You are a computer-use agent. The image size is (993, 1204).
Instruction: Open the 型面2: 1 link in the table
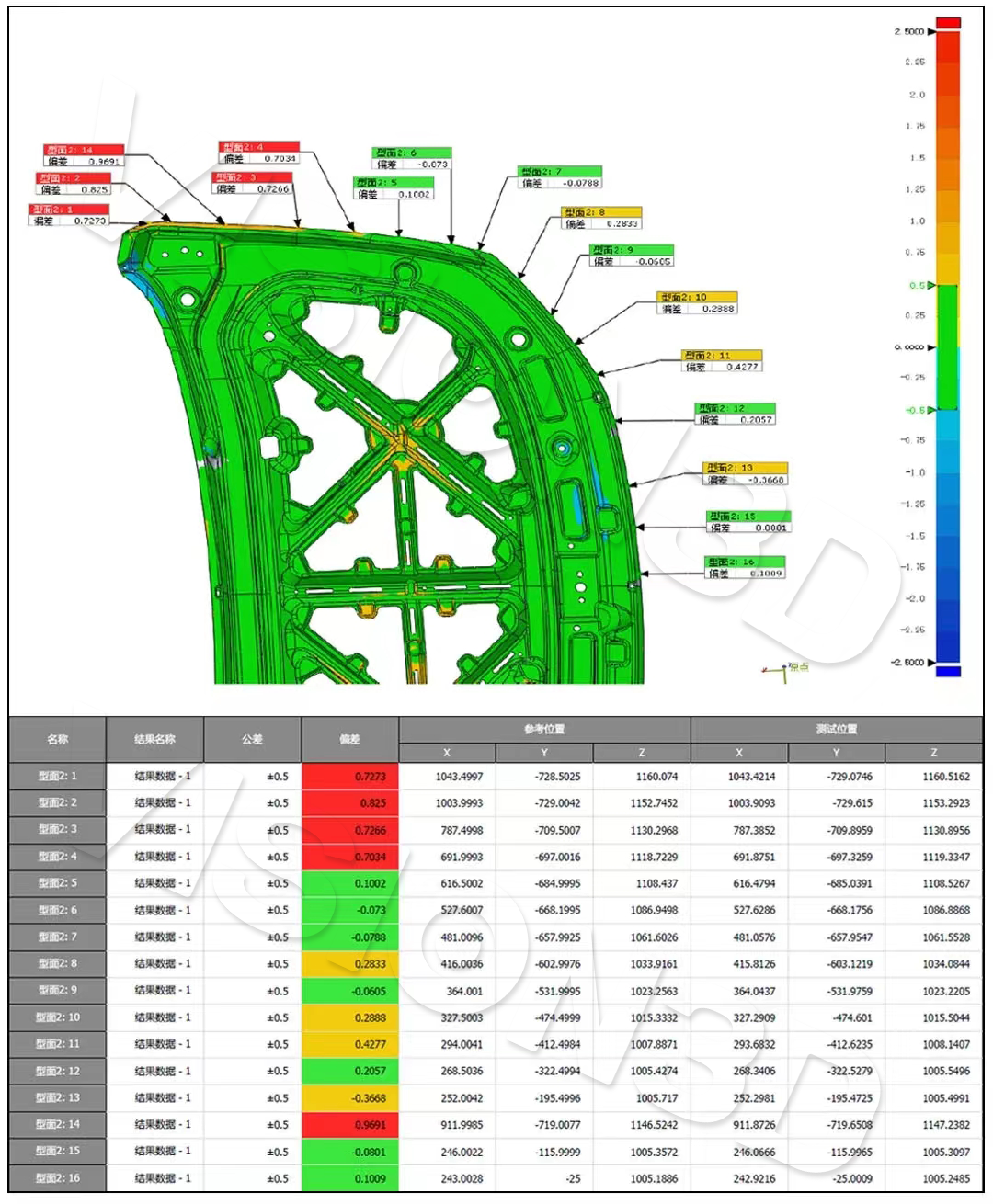[x=57, y=777]
